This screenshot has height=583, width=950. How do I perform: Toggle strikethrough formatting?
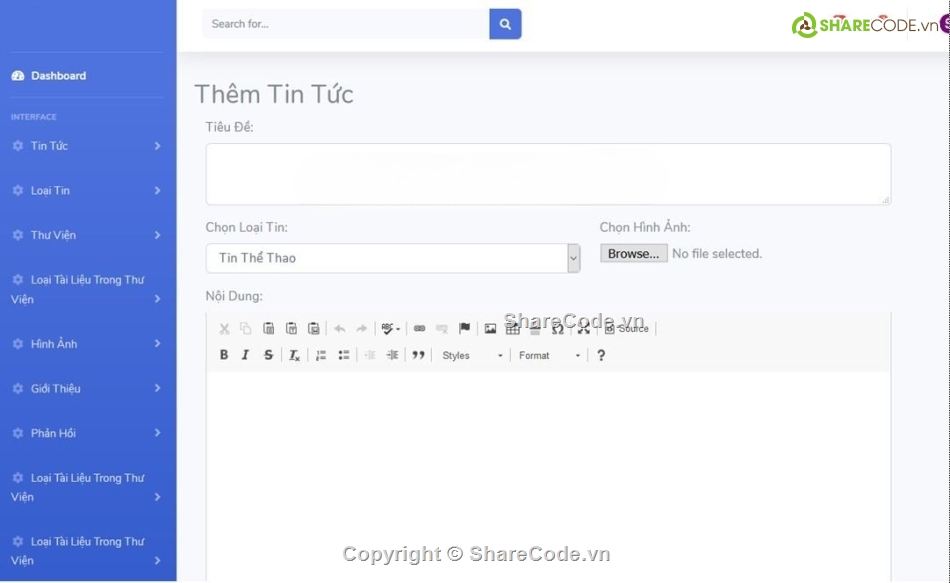(x=268, y=355)
